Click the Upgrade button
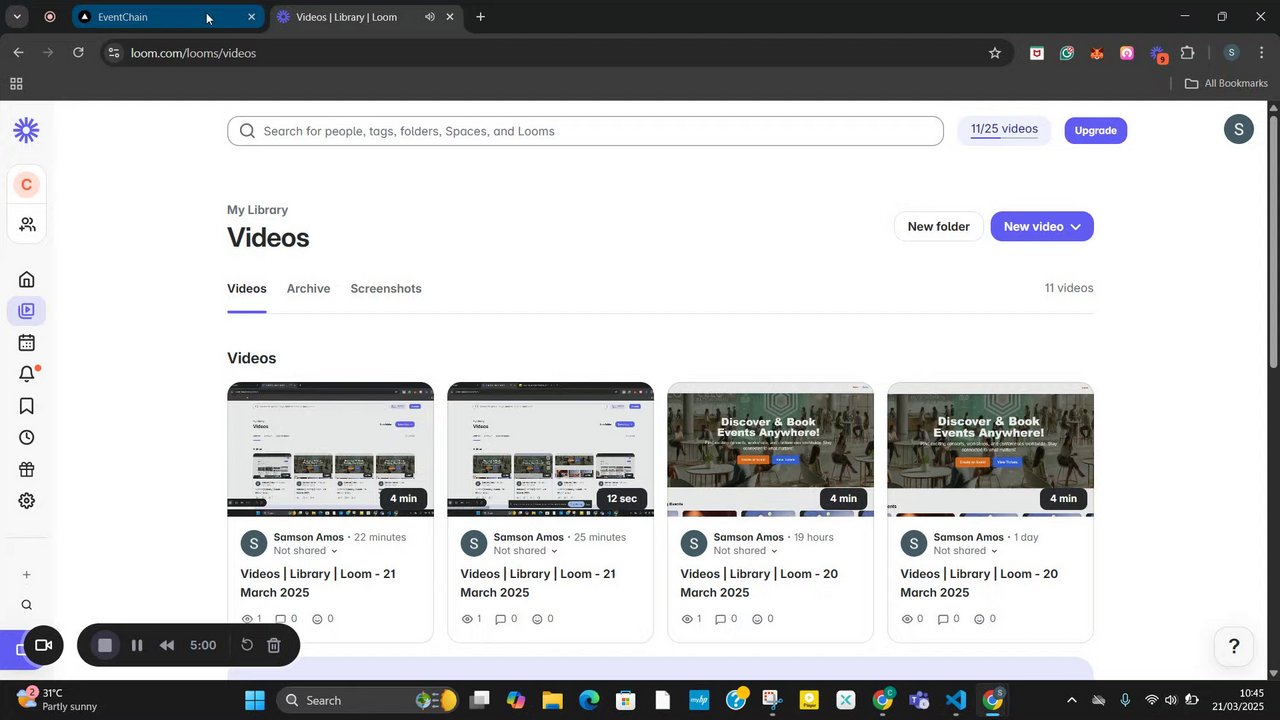 pos(1096,130)
